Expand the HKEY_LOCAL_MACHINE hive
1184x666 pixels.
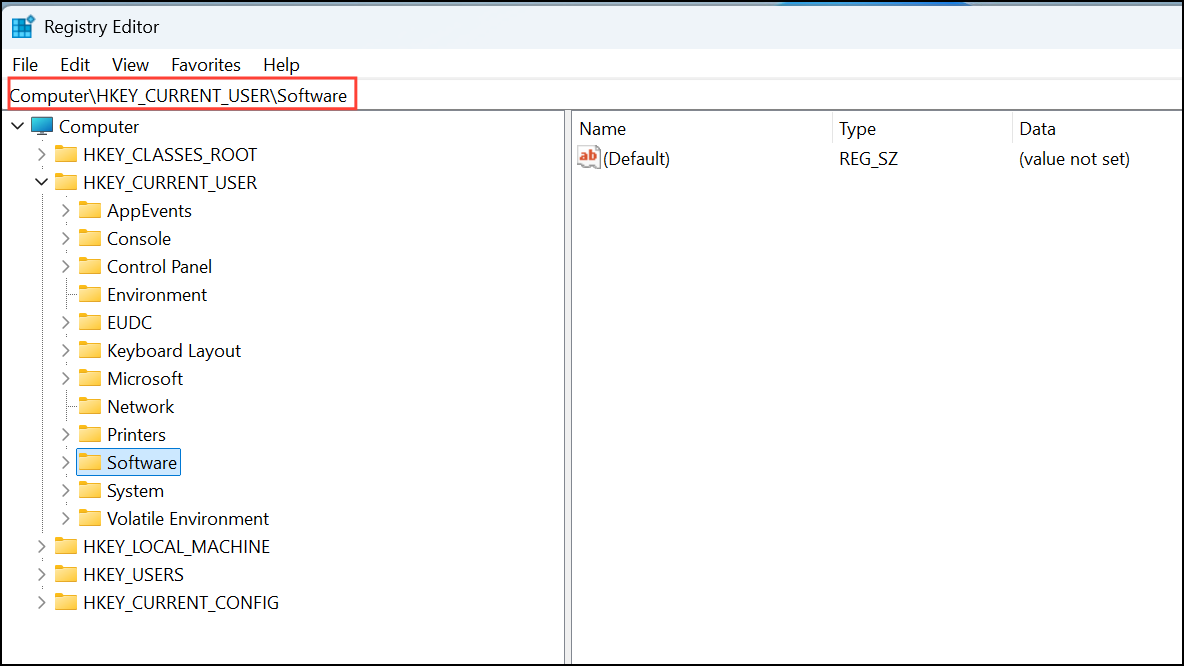click(42, 547)
